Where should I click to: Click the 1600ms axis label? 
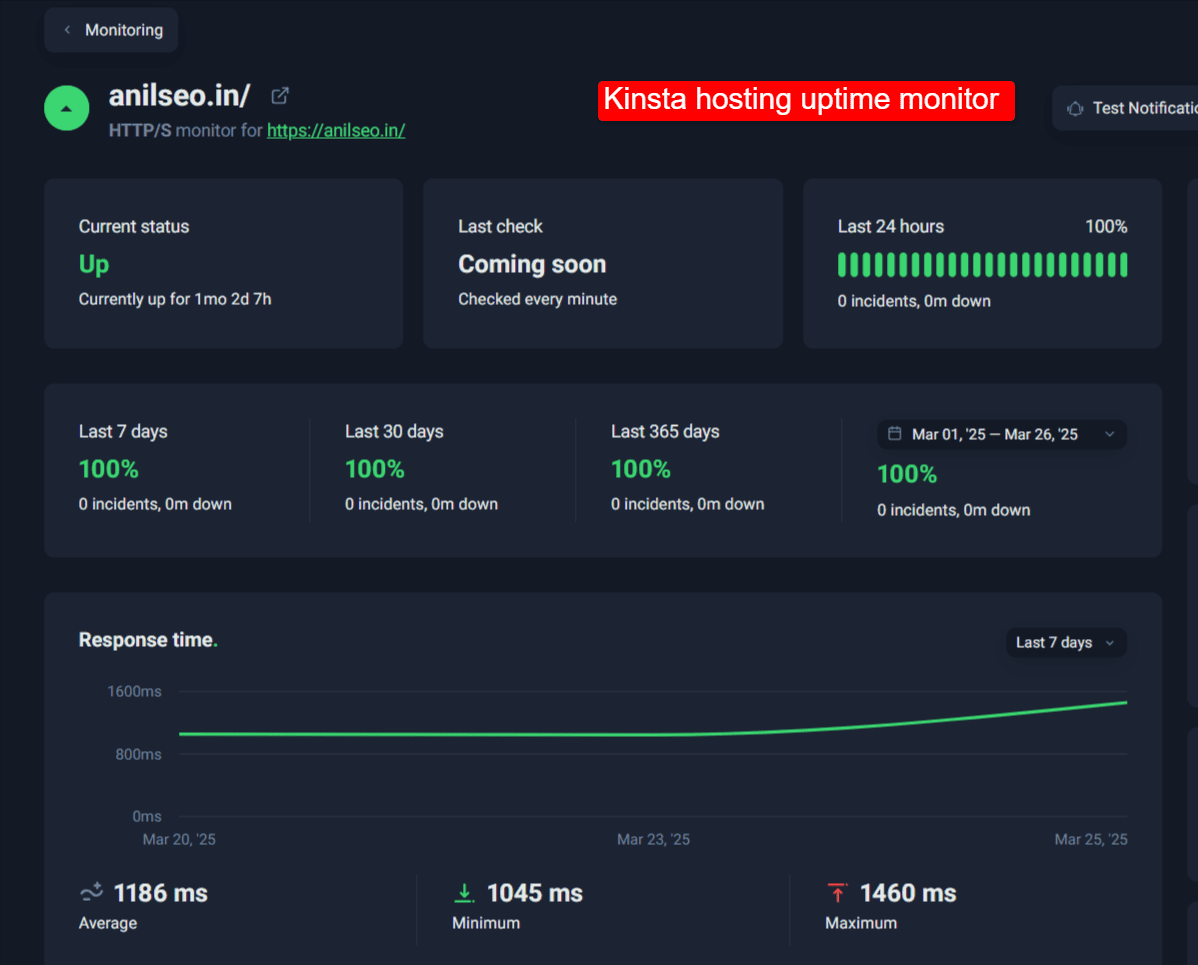[134, 691]
